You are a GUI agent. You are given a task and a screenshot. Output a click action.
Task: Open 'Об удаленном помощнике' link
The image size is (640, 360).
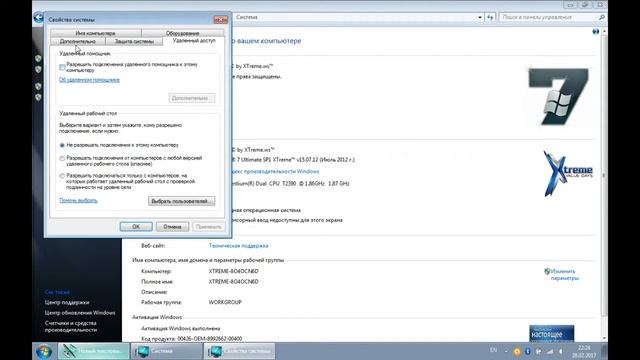click(x=89, y=80)
